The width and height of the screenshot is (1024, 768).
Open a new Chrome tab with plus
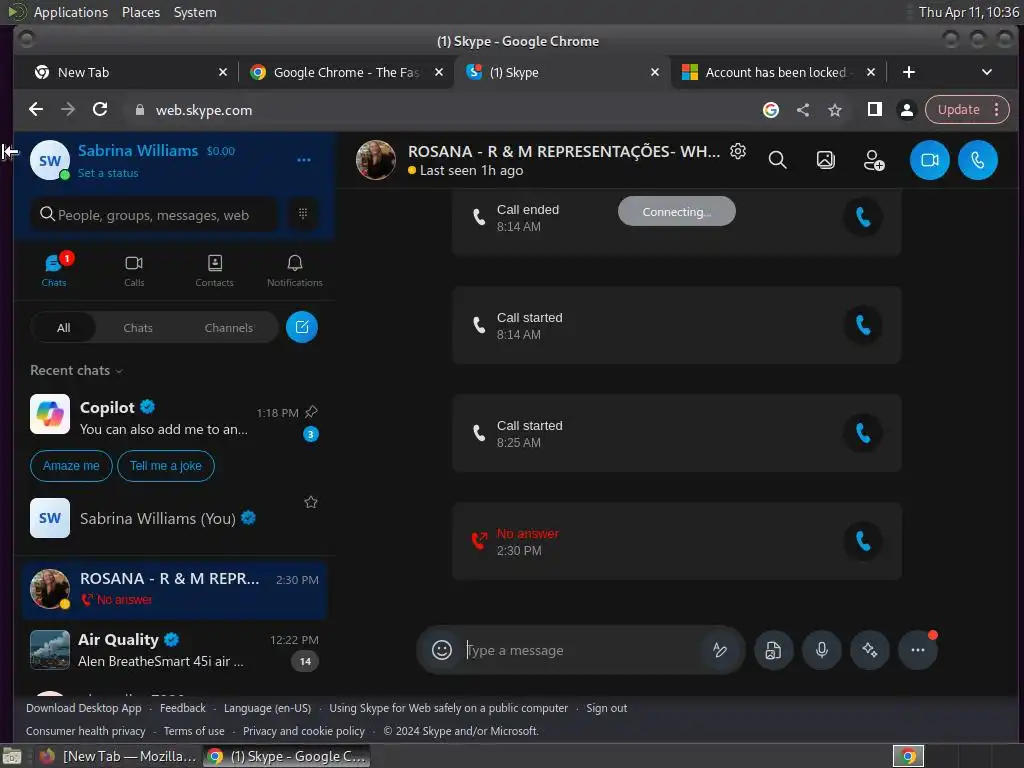[908, 72]
